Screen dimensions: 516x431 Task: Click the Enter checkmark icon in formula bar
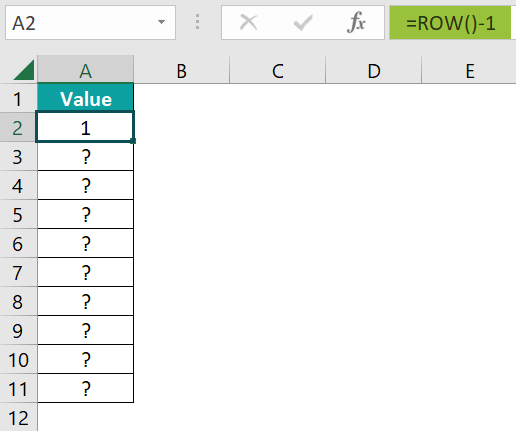point(303,23)
